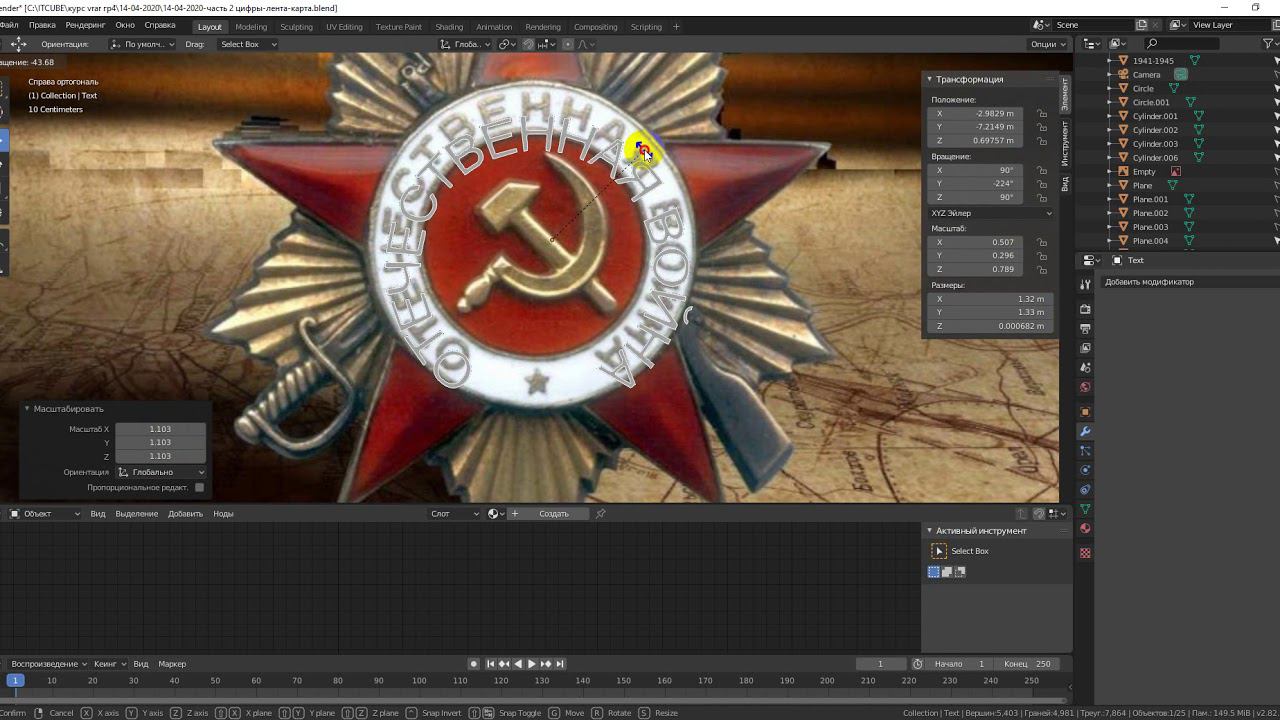Click the snap magnet icon in viewport header
Viewport: 1280px width, 720px height.
529,44
